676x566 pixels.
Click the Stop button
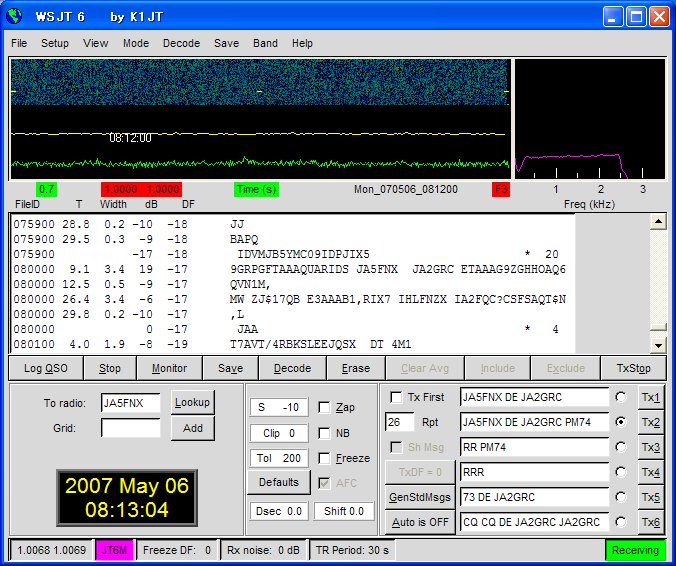110,369
